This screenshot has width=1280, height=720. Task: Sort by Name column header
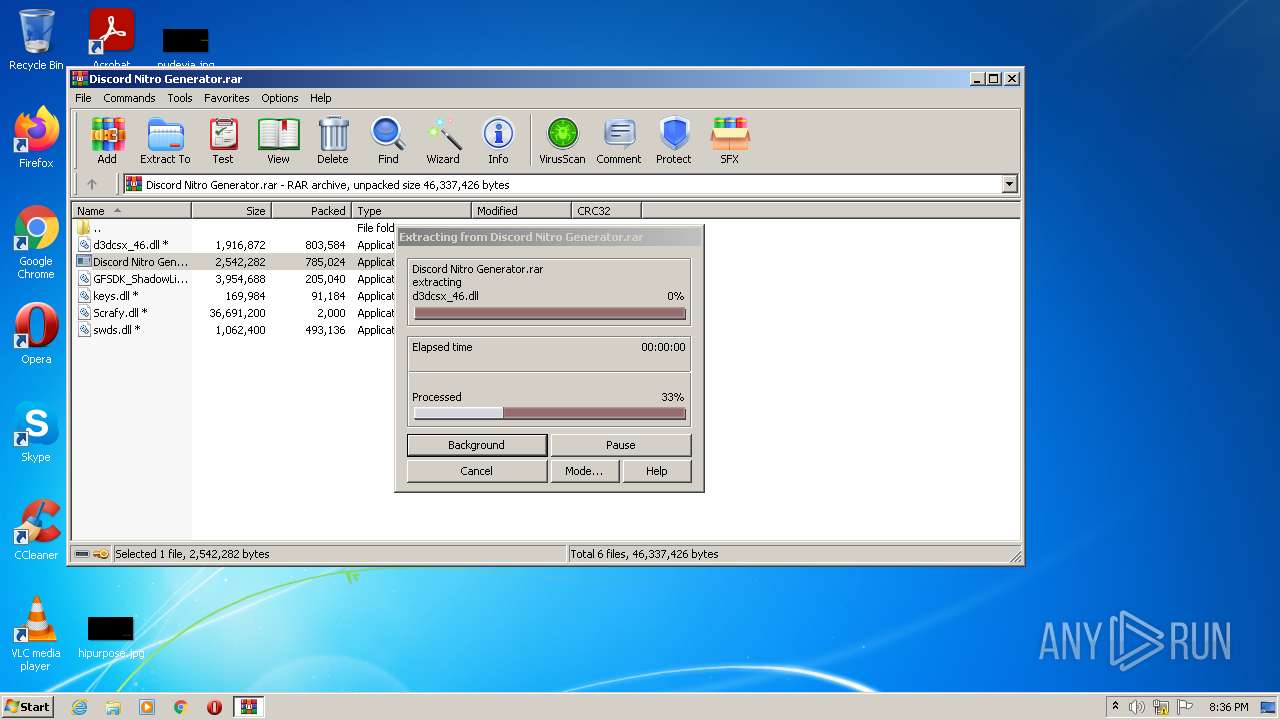point(132,211)
